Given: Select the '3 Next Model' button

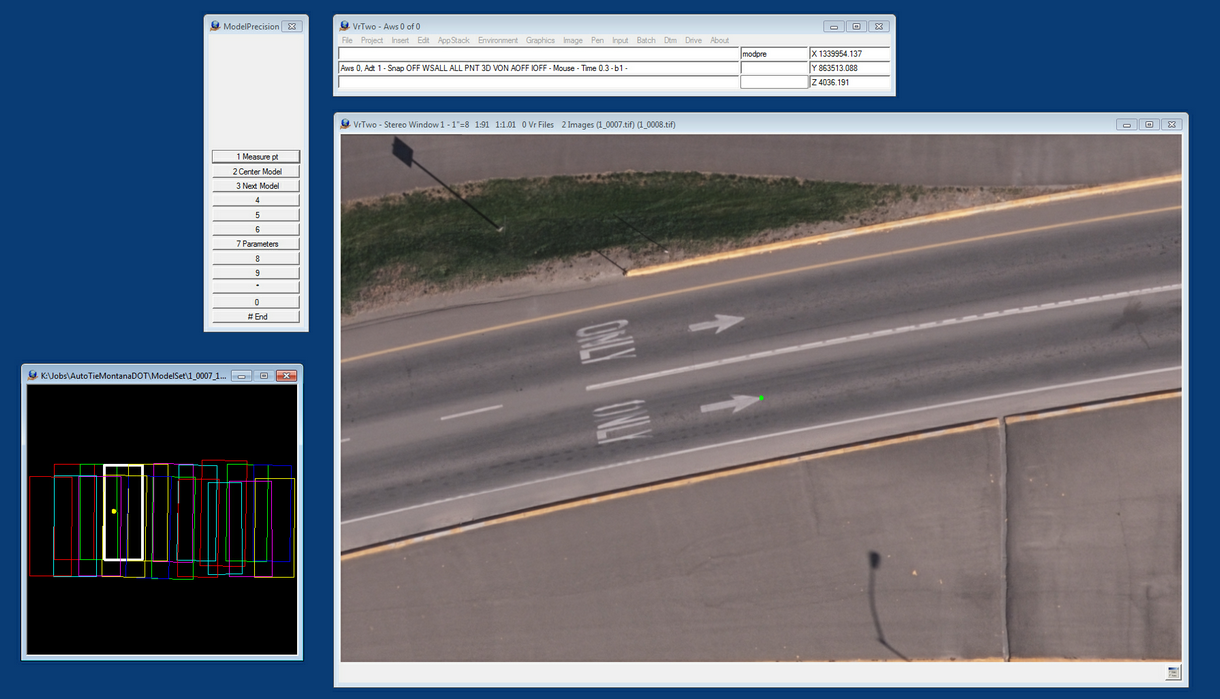Looking at the screenshot, I should pos(256,186).
